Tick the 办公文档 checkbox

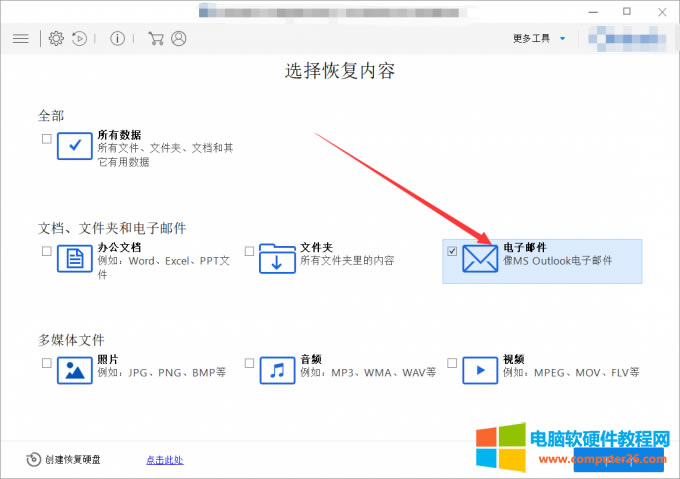pos(47,251)
